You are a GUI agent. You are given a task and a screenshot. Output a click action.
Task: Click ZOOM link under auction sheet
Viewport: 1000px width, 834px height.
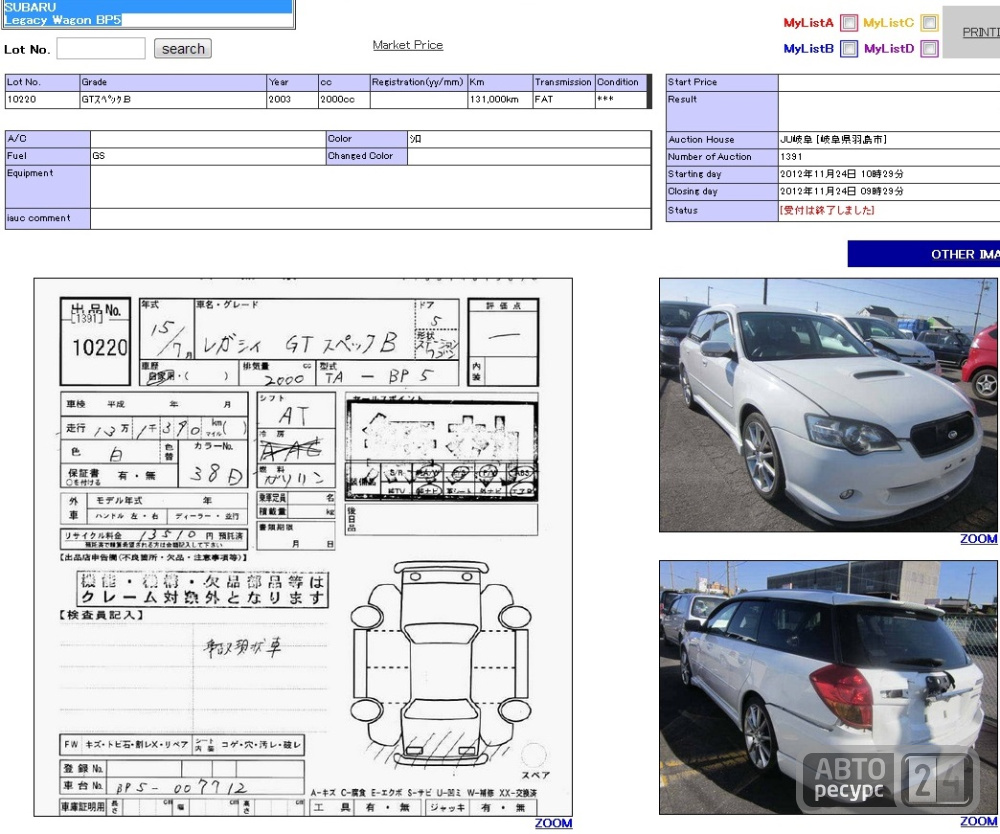click(x=553, y=823)
